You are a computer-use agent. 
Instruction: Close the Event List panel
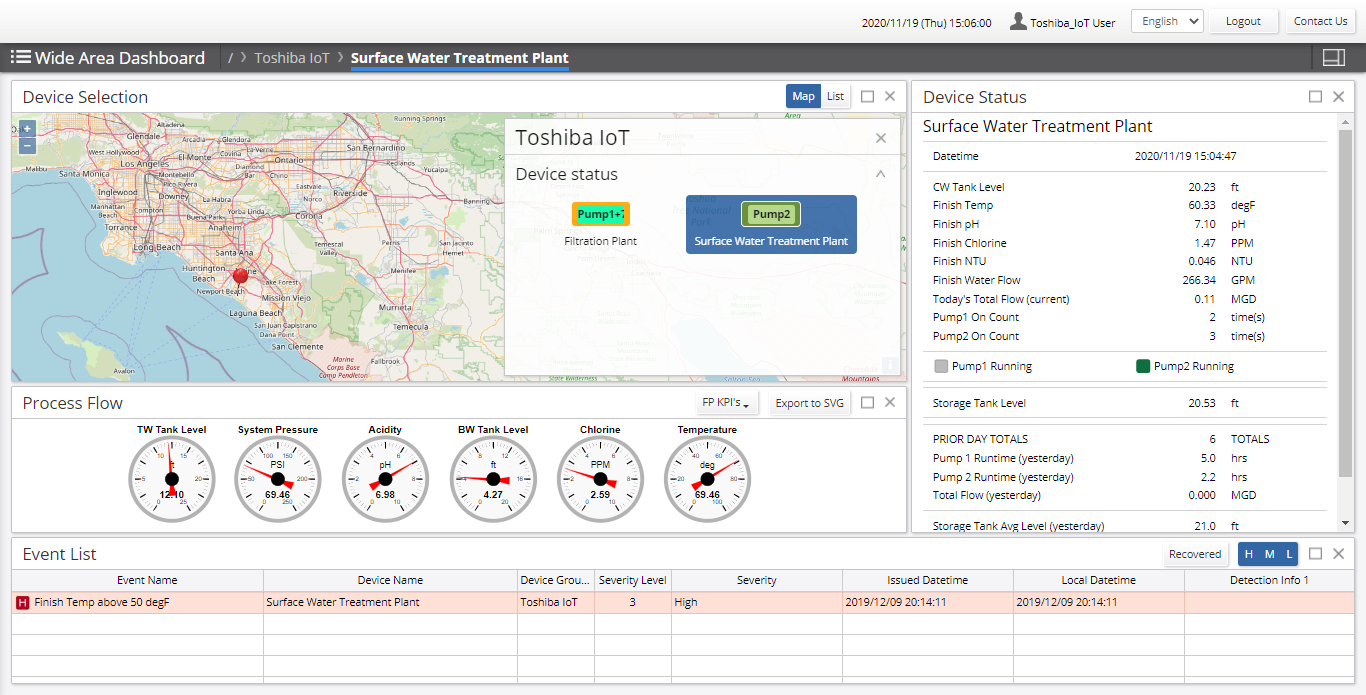(1338, 553)
